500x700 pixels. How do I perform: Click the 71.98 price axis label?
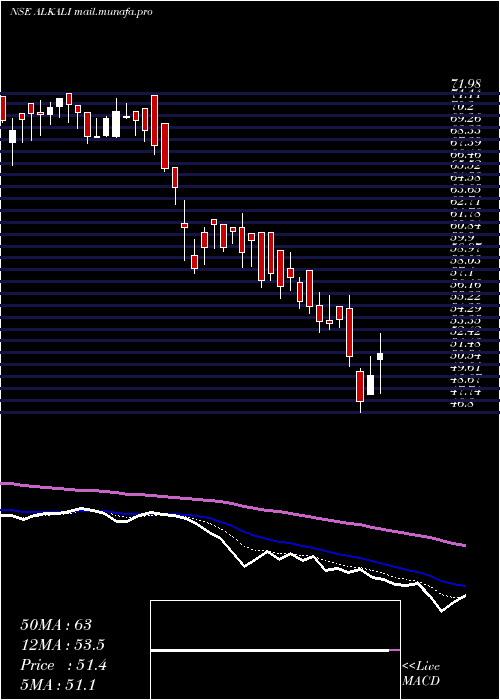465,84
